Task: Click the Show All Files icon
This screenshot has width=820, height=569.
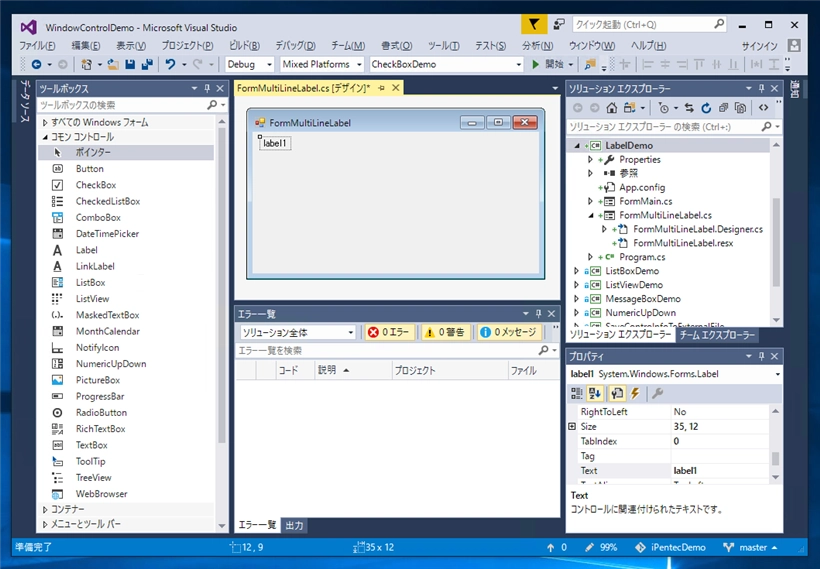Action: click(741, 108)
